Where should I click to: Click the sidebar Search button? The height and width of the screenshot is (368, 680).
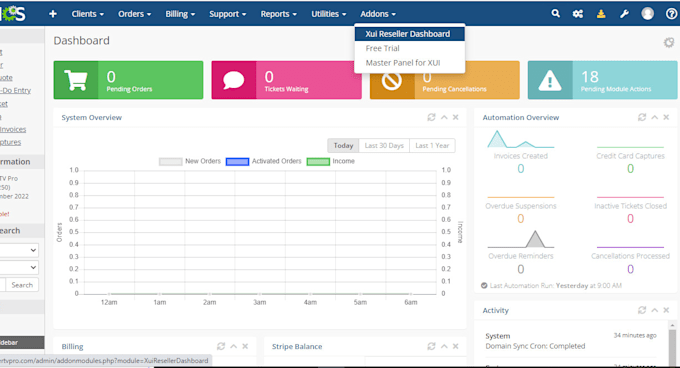click(22, 285)
